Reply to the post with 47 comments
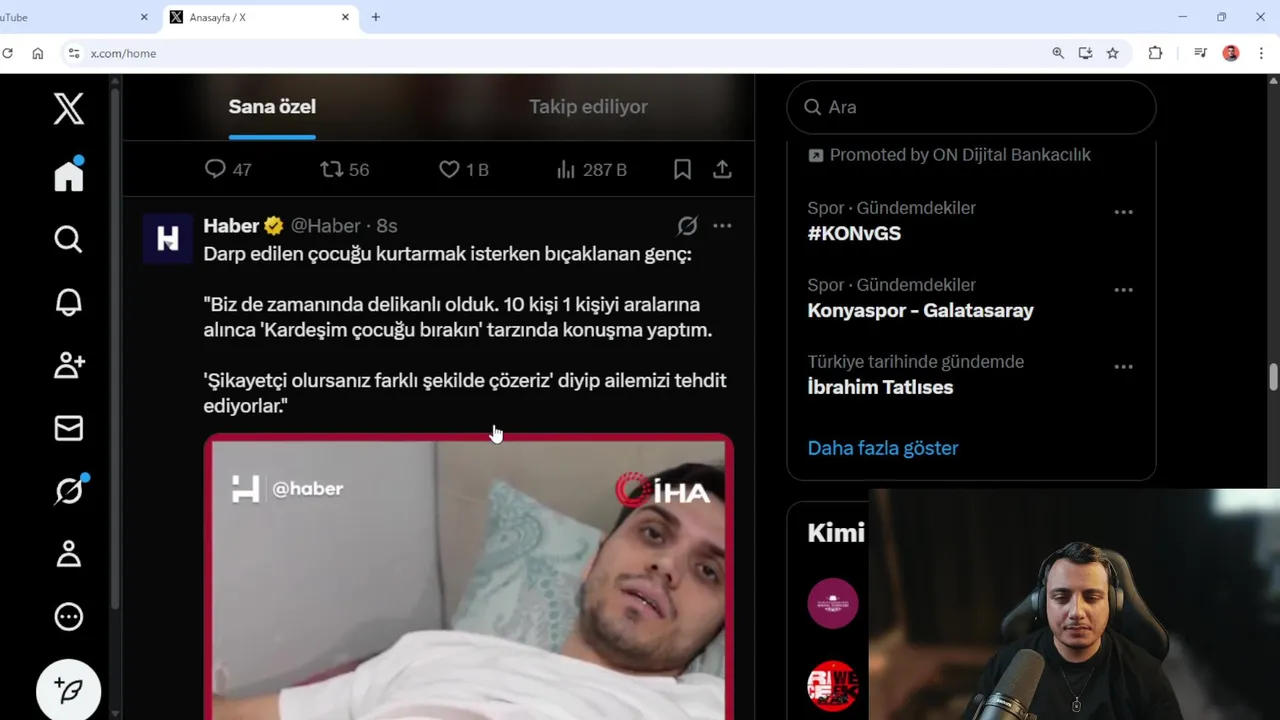This screenshot has width=1280, height=720. pos(228,169)
